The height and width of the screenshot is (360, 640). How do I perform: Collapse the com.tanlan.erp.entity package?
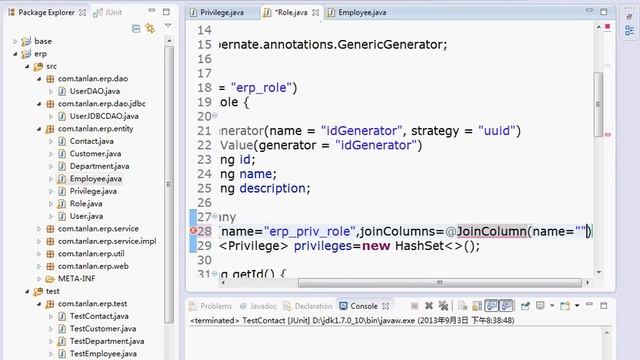(39, 129)
